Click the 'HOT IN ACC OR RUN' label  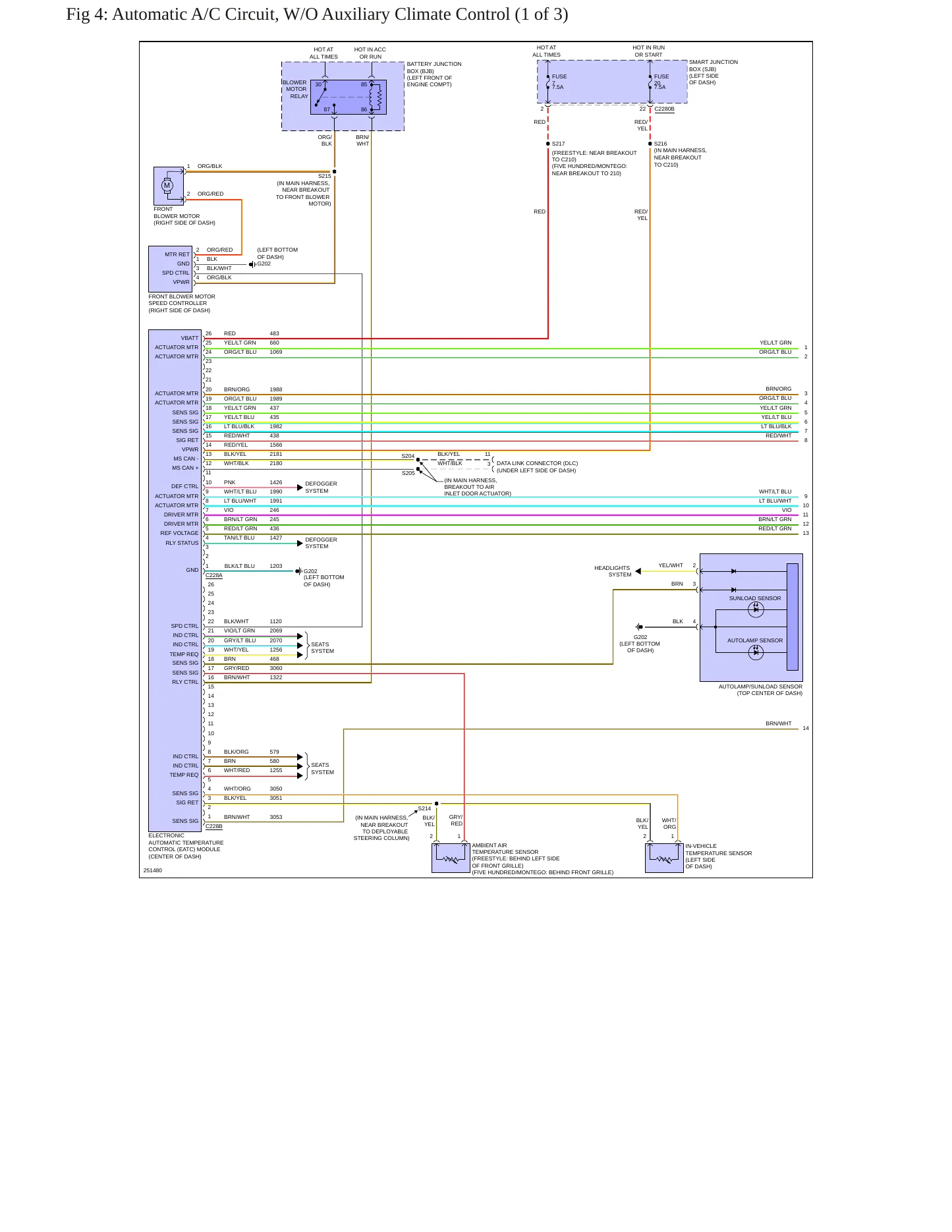370,53
